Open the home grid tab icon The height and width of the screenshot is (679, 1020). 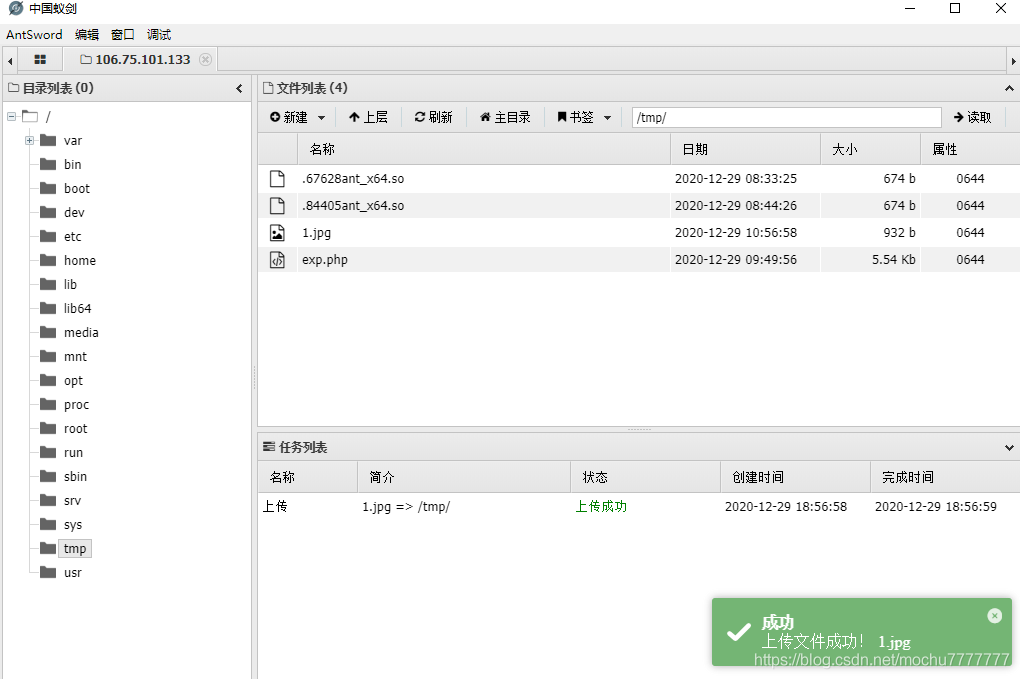40,59
